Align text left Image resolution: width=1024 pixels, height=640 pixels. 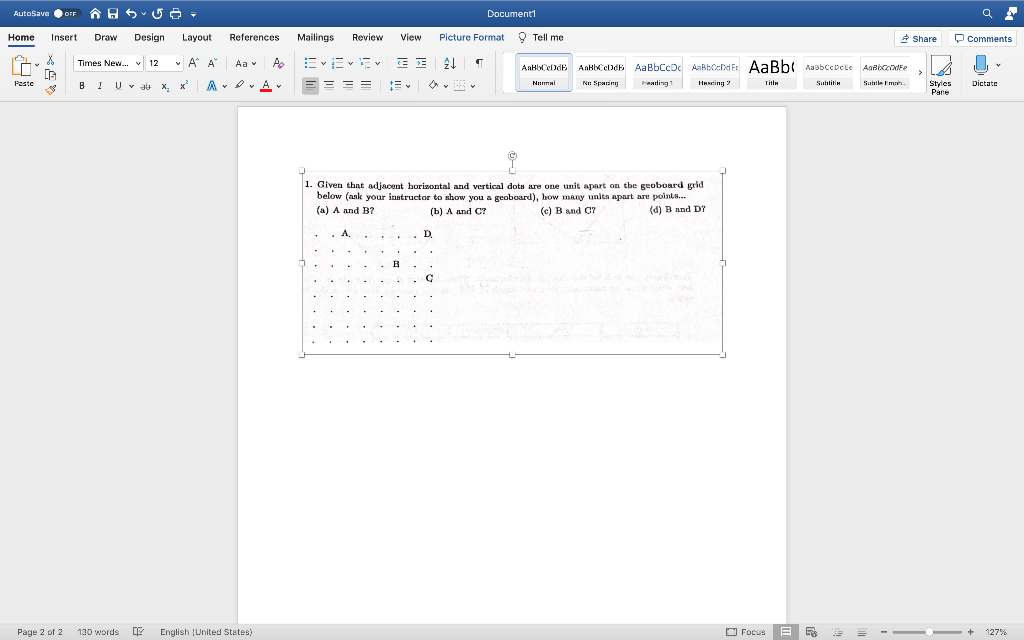(310, 86)
